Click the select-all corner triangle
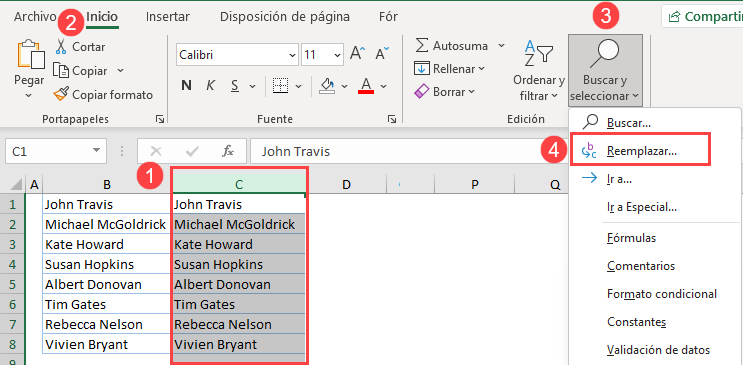 [x=15, y=184]
